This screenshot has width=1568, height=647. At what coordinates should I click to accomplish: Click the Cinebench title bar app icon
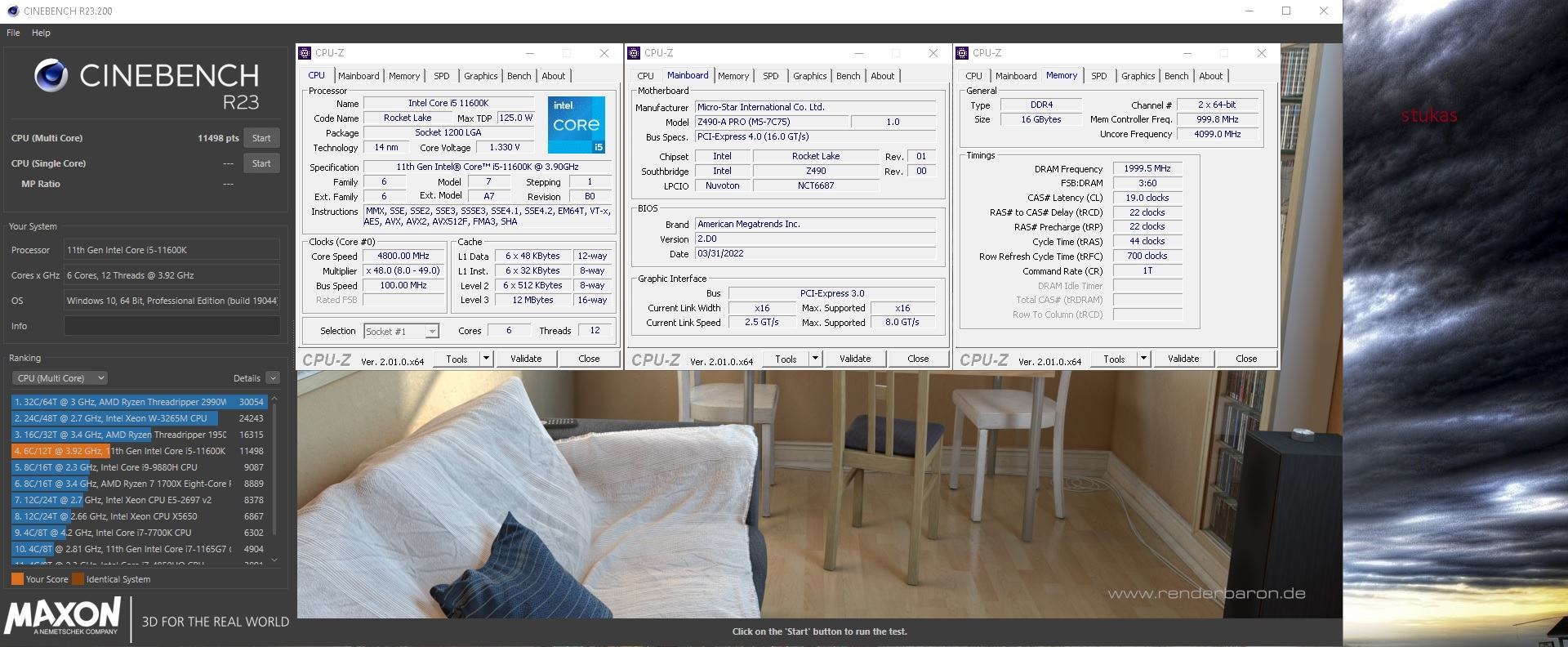click(x=12, y=11)
